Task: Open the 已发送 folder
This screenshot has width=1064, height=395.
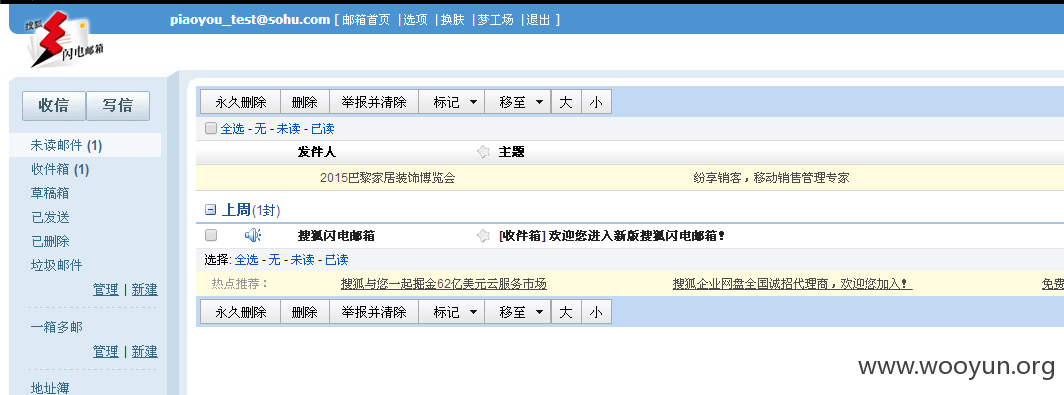Action: point(50,217)
